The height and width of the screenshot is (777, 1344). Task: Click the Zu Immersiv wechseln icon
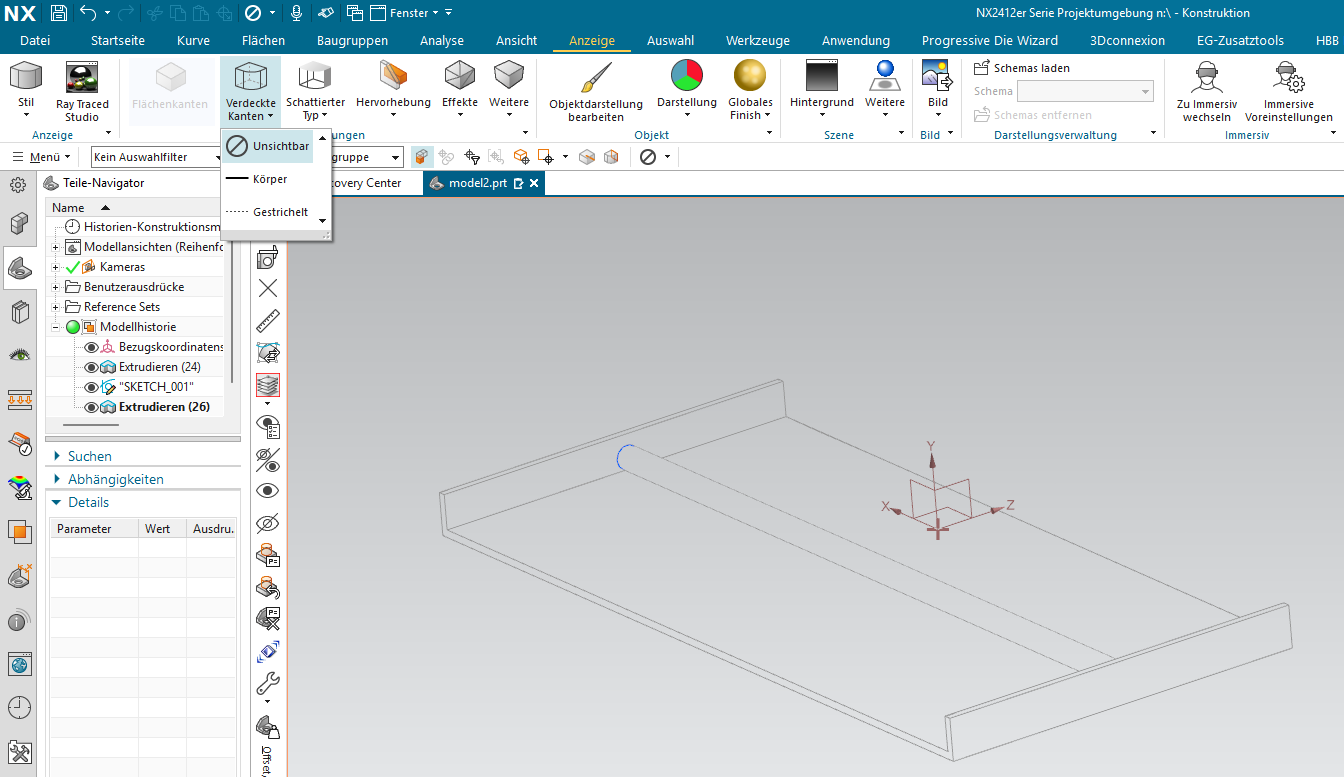(1206, 78)
